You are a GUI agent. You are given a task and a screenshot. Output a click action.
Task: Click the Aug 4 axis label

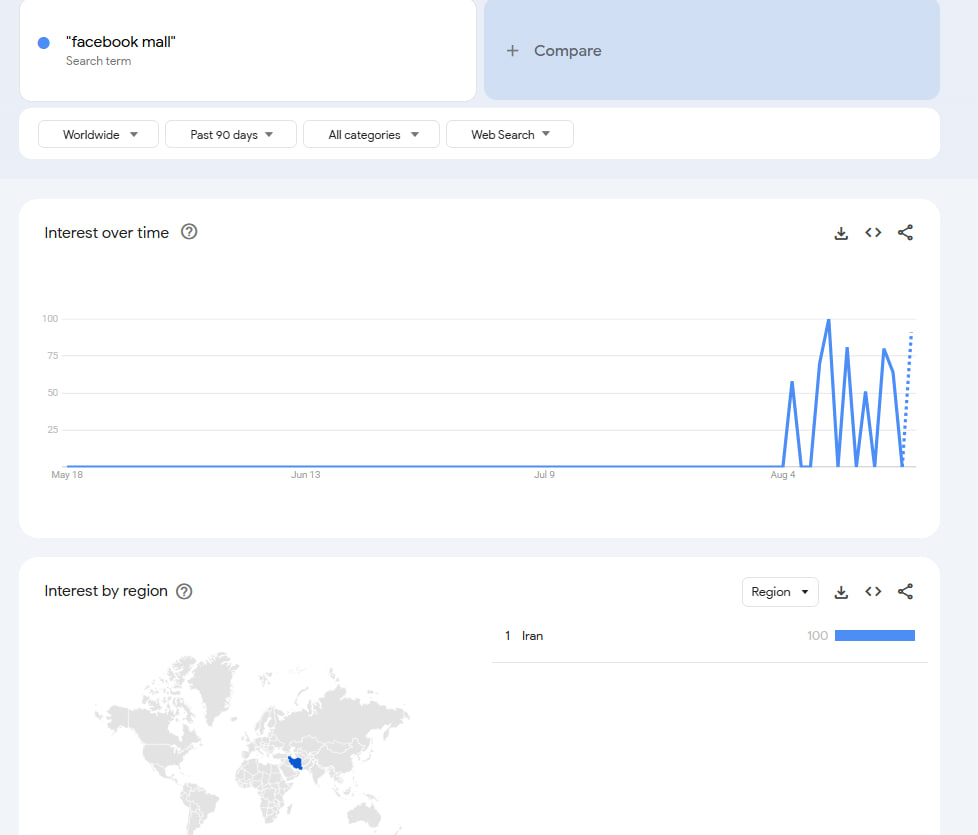coord(783,475)
